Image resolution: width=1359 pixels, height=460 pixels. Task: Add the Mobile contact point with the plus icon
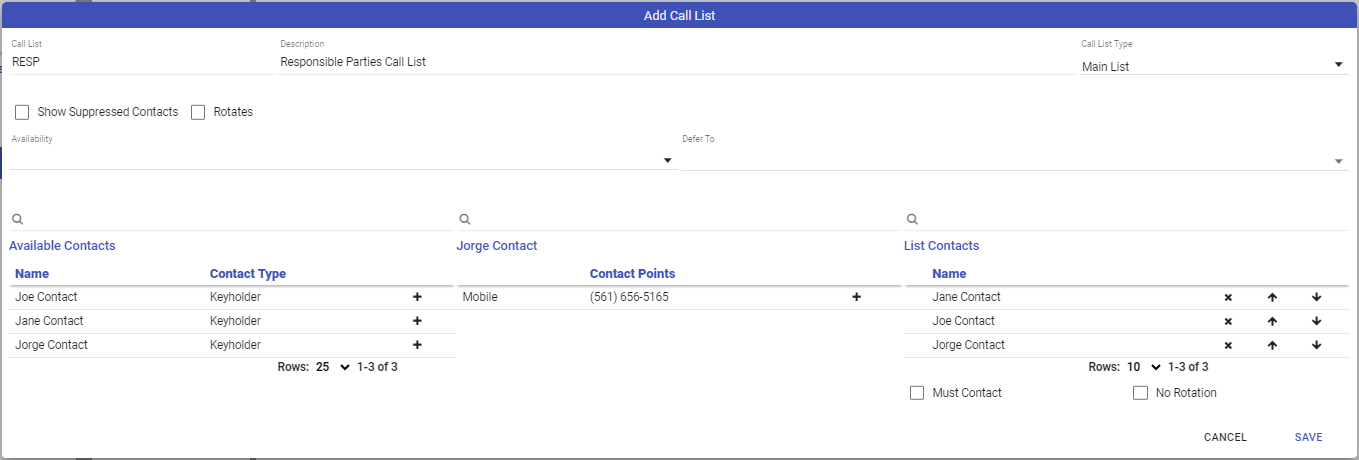[856, 297]
